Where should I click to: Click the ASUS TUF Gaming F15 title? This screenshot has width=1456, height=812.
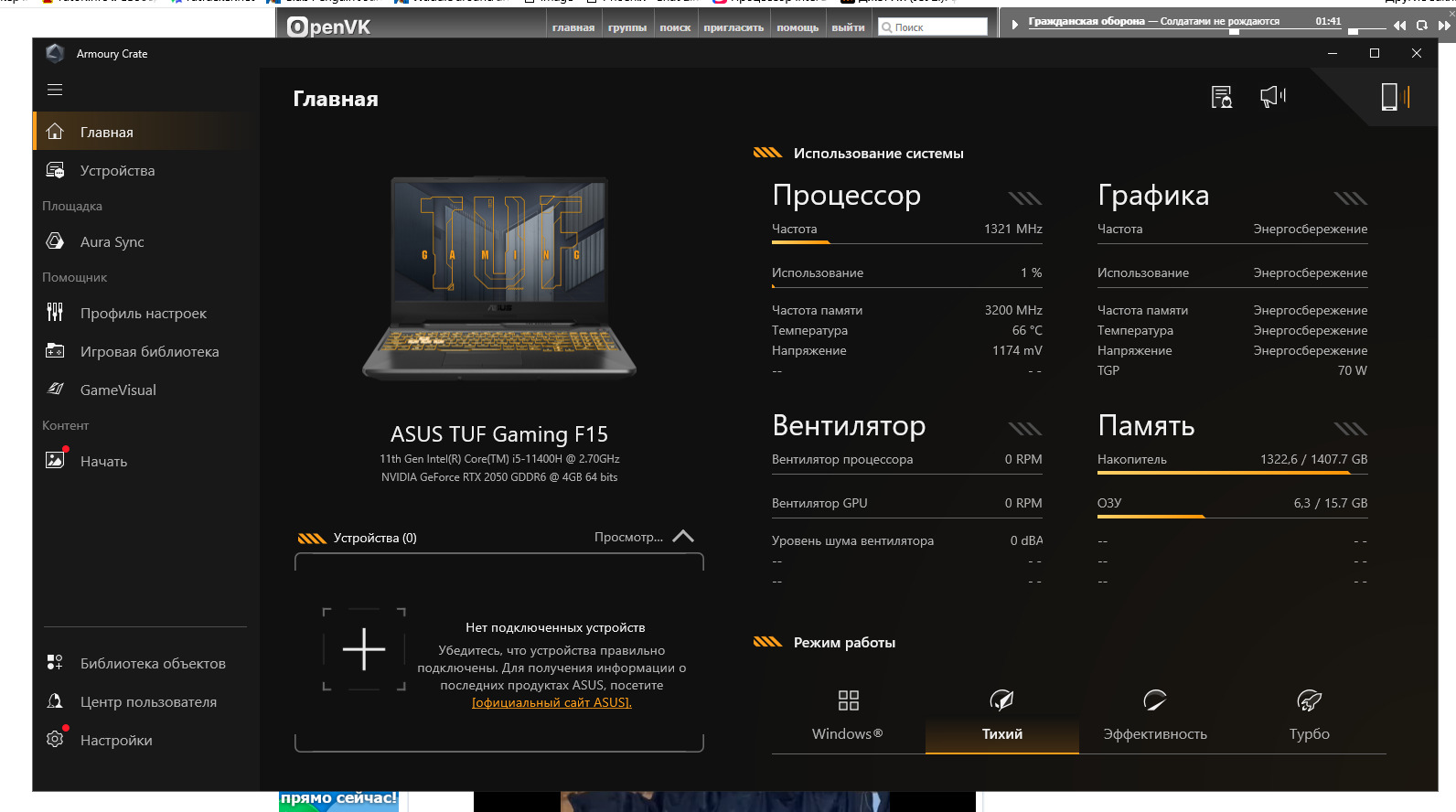[499, 434]
